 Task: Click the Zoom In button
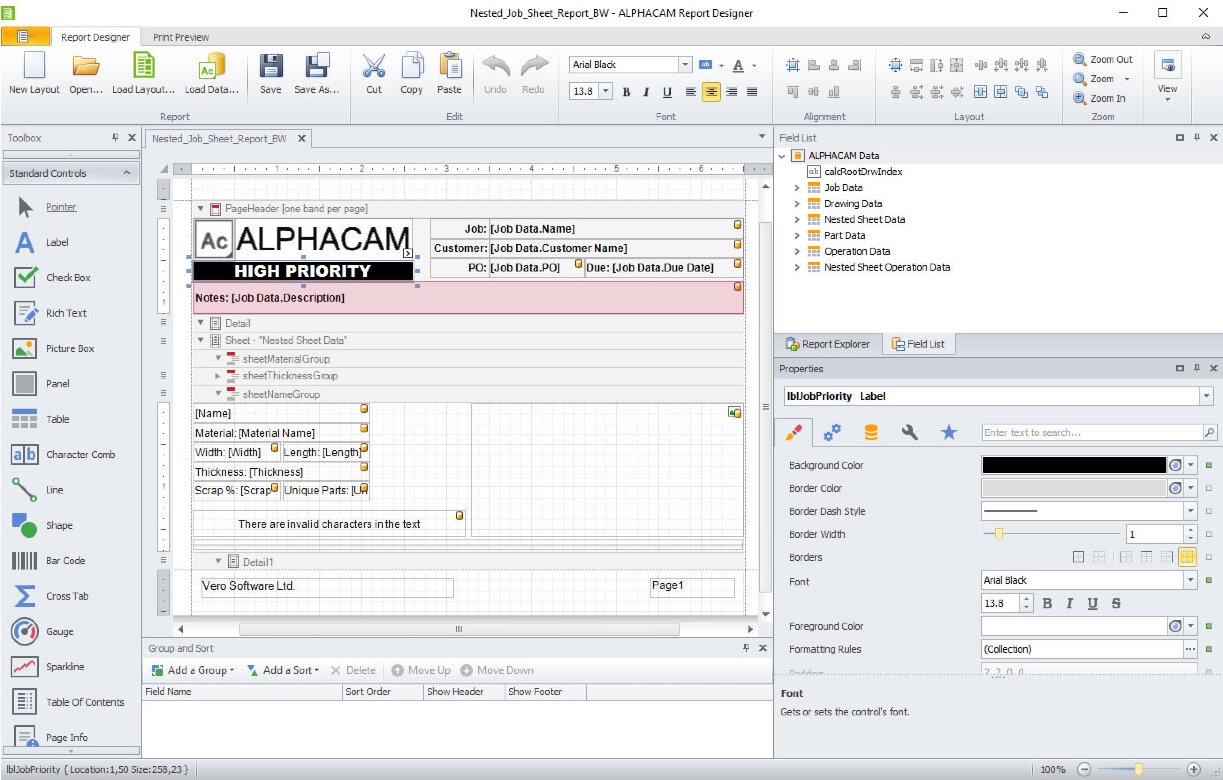(1099, 98)
